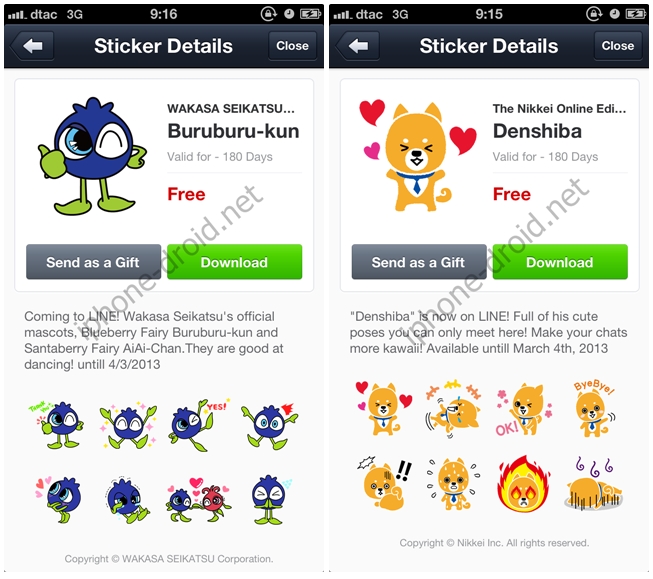The width and height of the screenshot is (653, 579).
Task: Preview the Denshiba 'OK!' sticker
Action: [524, 410]
